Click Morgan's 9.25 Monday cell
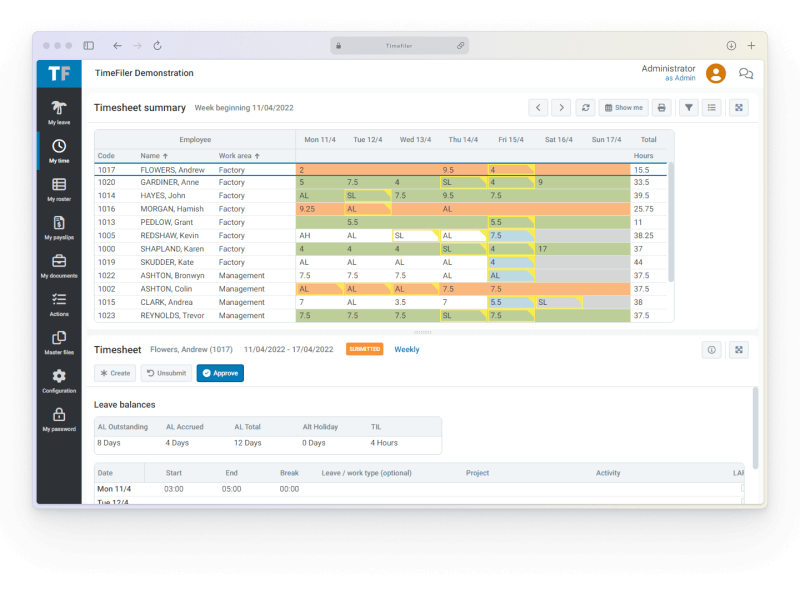The height and width of the screenshot is (597, 800). 319,209
